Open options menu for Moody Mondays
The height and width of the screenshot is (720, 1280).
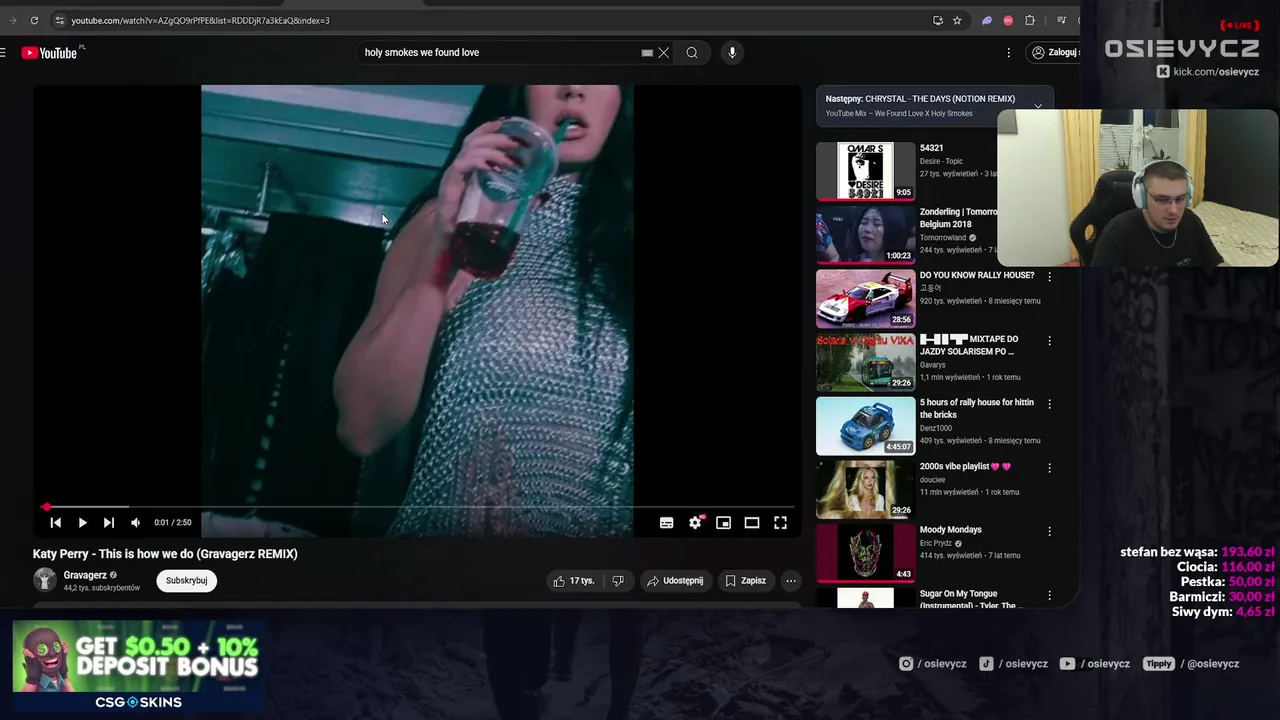tap(1049, 531)
